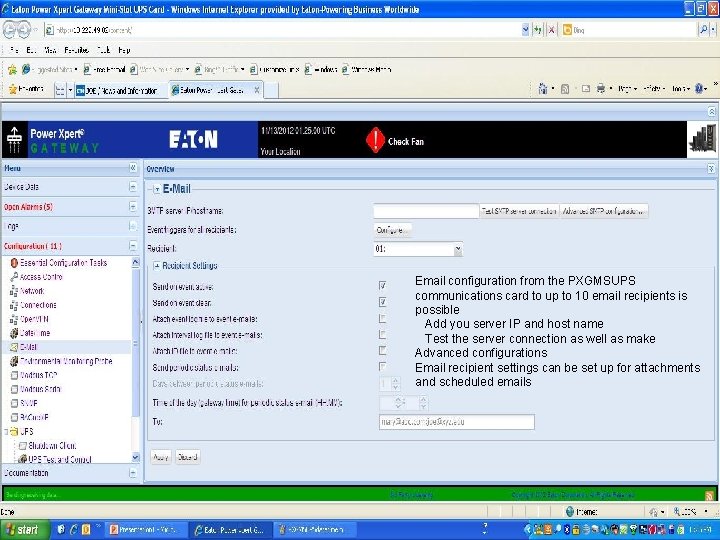Viewport: 720px width, 540px height.
Task: Open Essential Configuration Tasks icon
Action: [x=14, y=263]
